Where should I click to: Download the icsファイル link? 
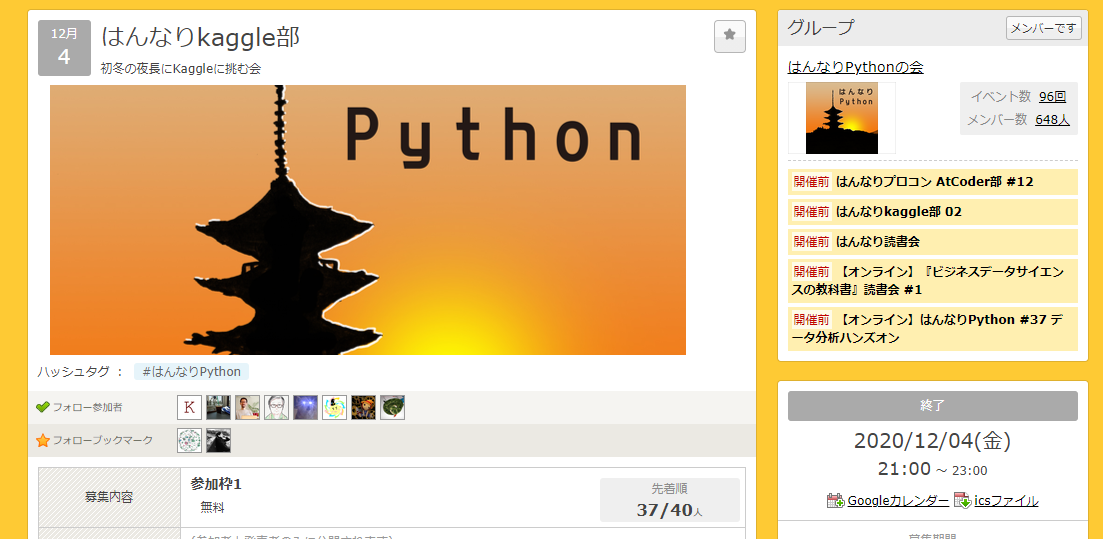[x=1006, y=501]
